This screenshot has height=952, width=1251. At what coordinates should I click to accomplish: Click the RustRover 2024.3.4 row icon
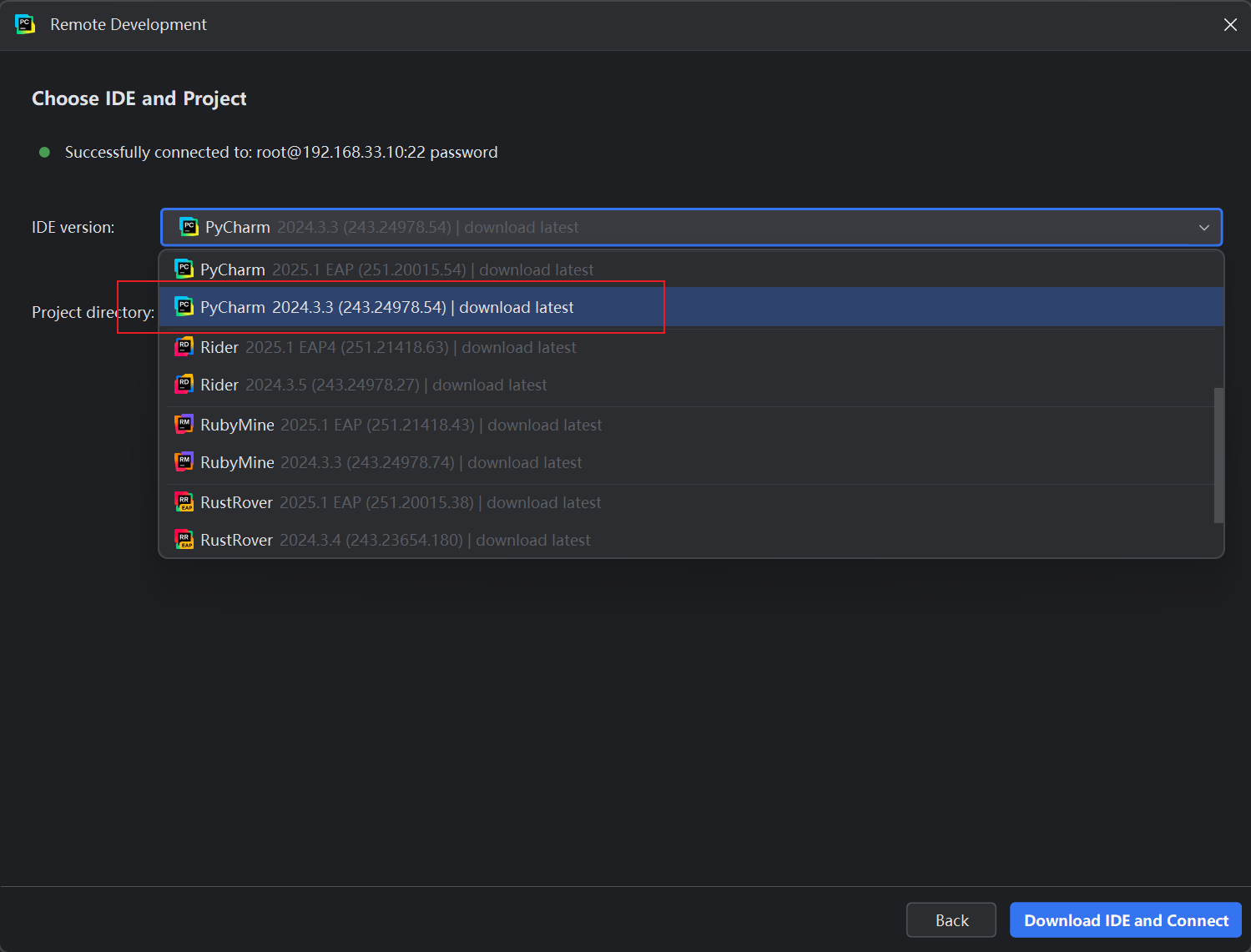tap(184, 540)
